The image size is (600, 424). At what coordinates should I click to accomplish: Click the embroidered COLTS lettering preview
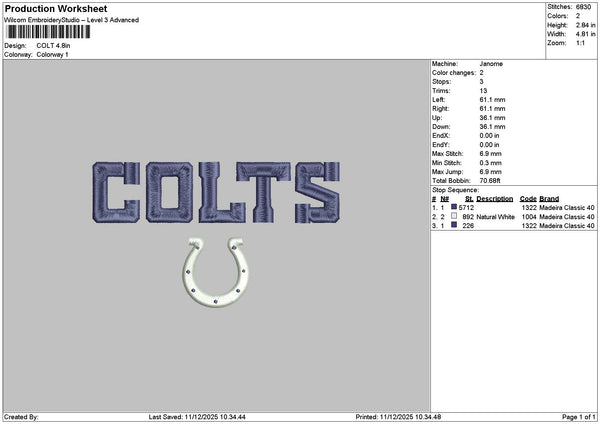[216, 192]
